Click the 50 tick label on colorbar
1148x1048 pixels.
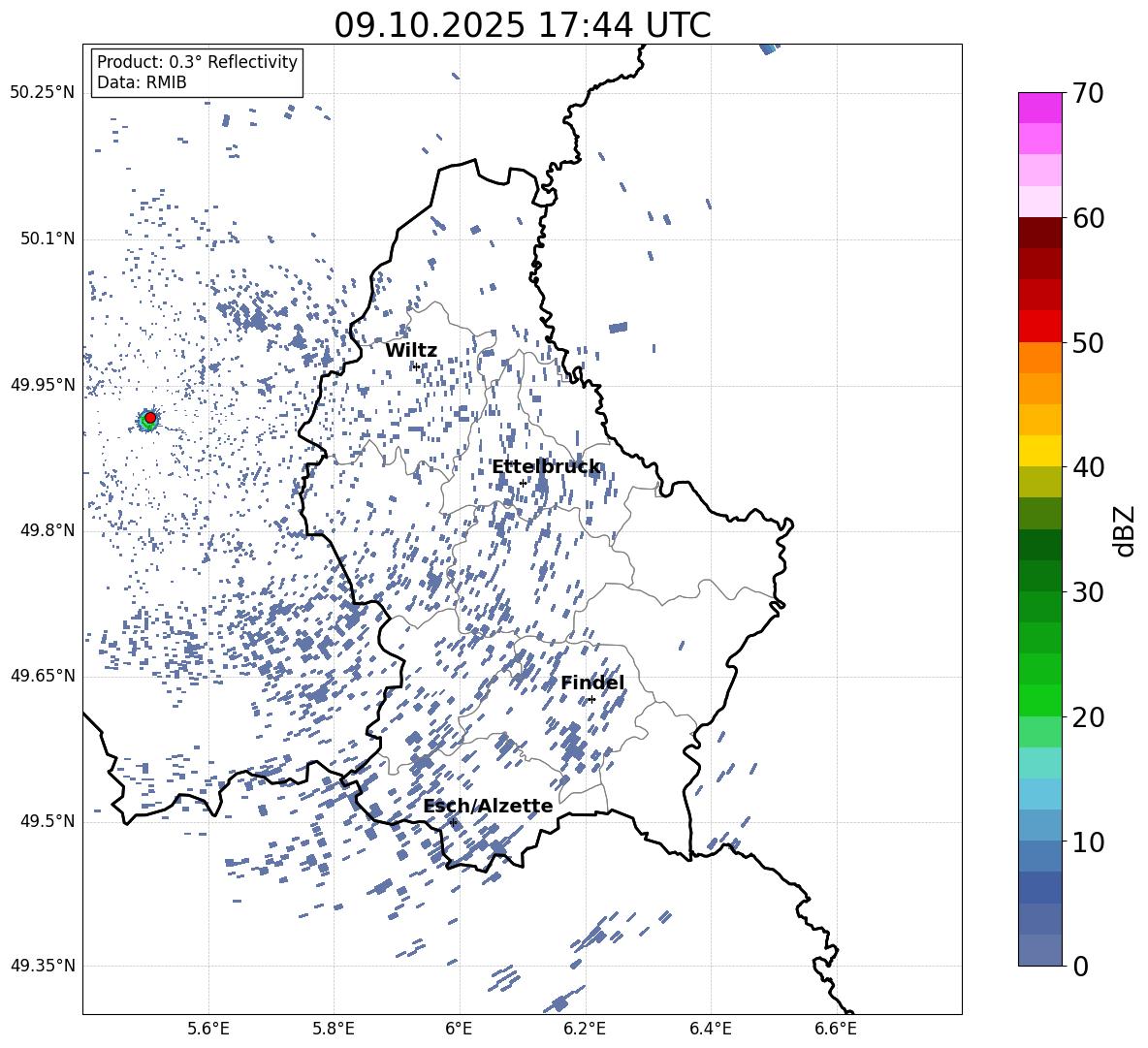pyautogui.click(x=1088, y=343)
